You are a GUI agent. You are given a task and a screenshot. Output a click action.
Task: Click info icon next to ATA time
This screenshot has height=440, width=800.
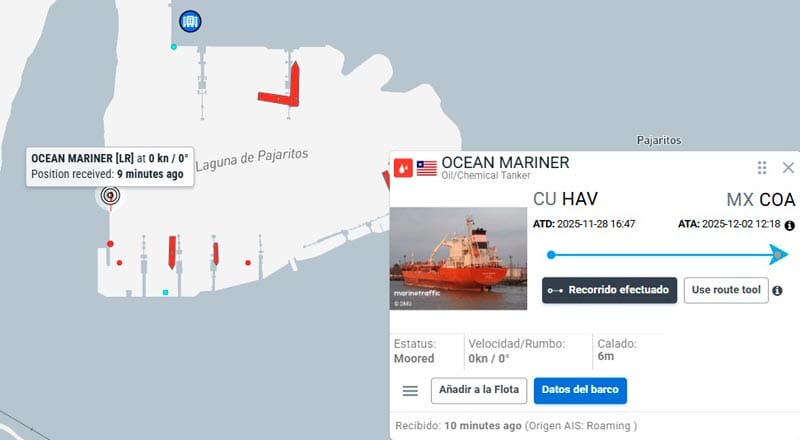(x=790, y=225)
